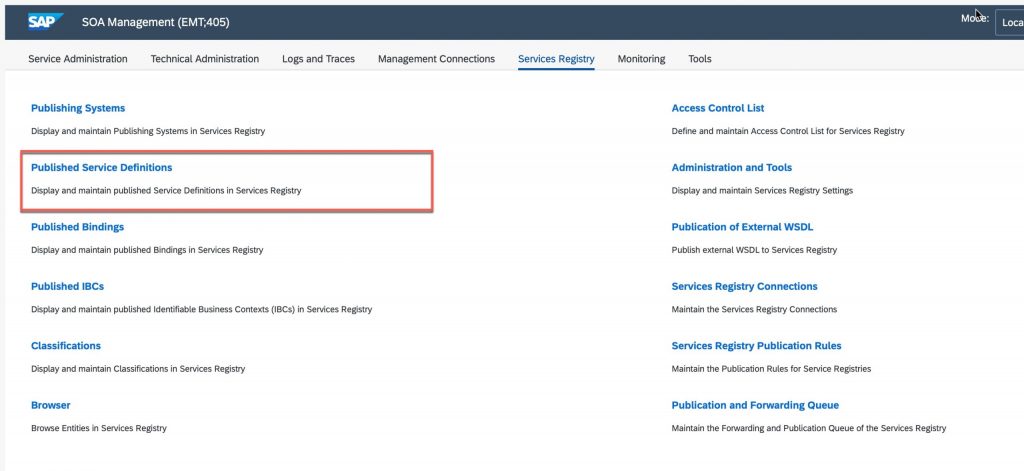
Task: Open the Browser link
Action: pyautogui.click(x=50, y=405)
